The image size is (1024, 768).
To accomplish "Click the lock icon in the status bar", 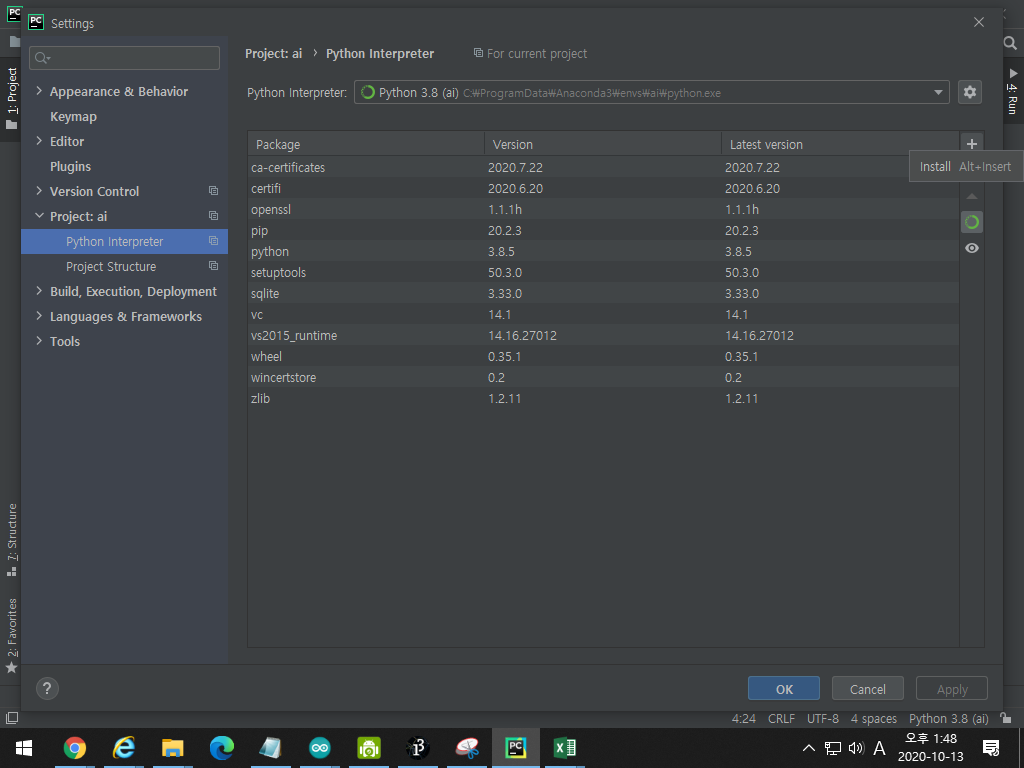I will [x=1006, y=718].
